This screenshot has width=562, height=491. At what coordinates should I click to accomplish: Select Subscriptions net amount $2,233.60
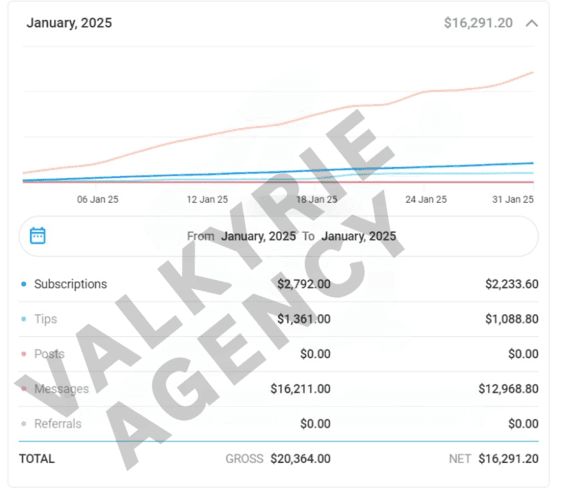click(512, 284)
